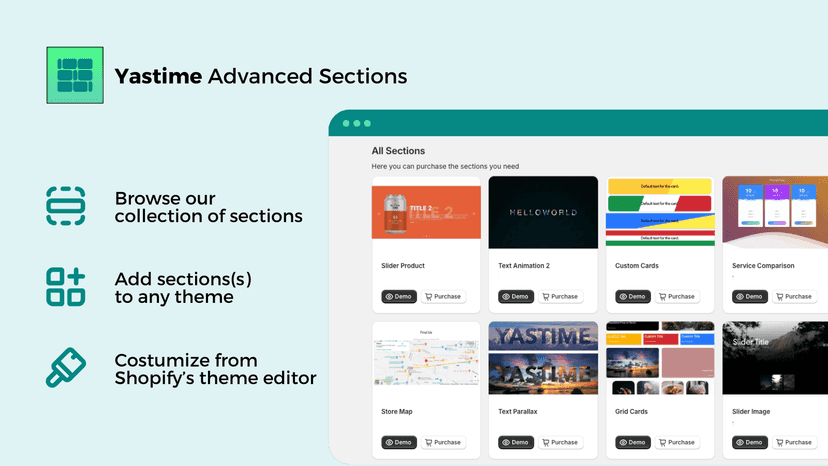Click 'Add sections(s) to any theme' text
The width and height of the screenshot is (828, 466).
183,288
